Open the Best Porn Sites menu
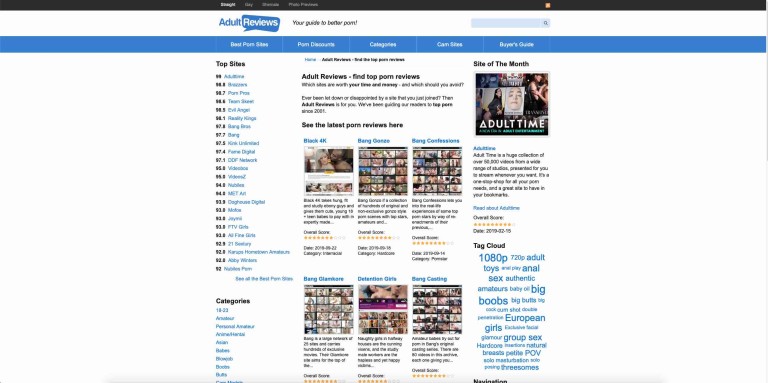The height and width of the screenshot is (383, 768). pyautogui.click(x=249, y=44)
